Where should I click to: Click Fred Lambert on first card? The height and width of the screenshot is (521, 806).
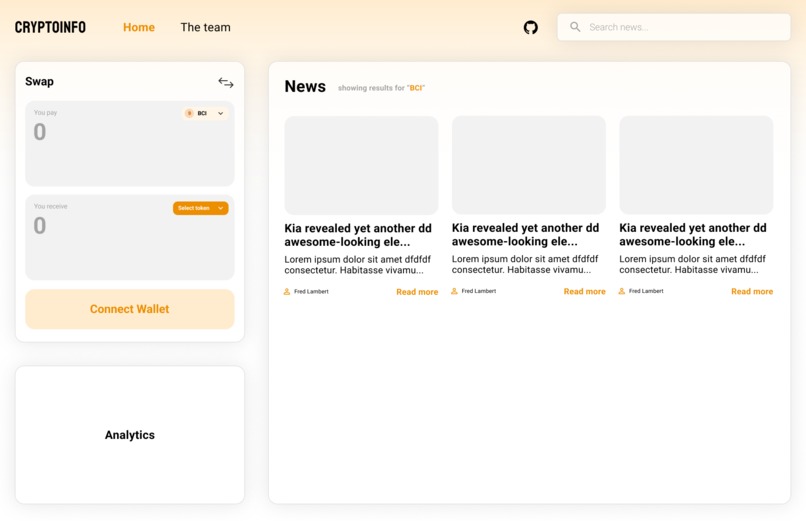pos(311,291)
